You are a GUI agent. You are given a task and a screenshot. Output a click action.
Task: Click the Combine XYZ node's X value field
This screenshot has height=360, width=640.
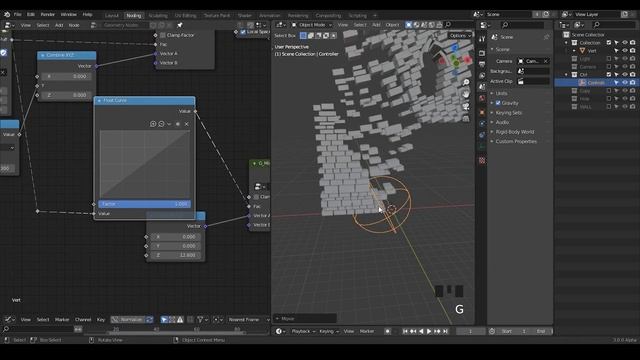click(67, 76)
